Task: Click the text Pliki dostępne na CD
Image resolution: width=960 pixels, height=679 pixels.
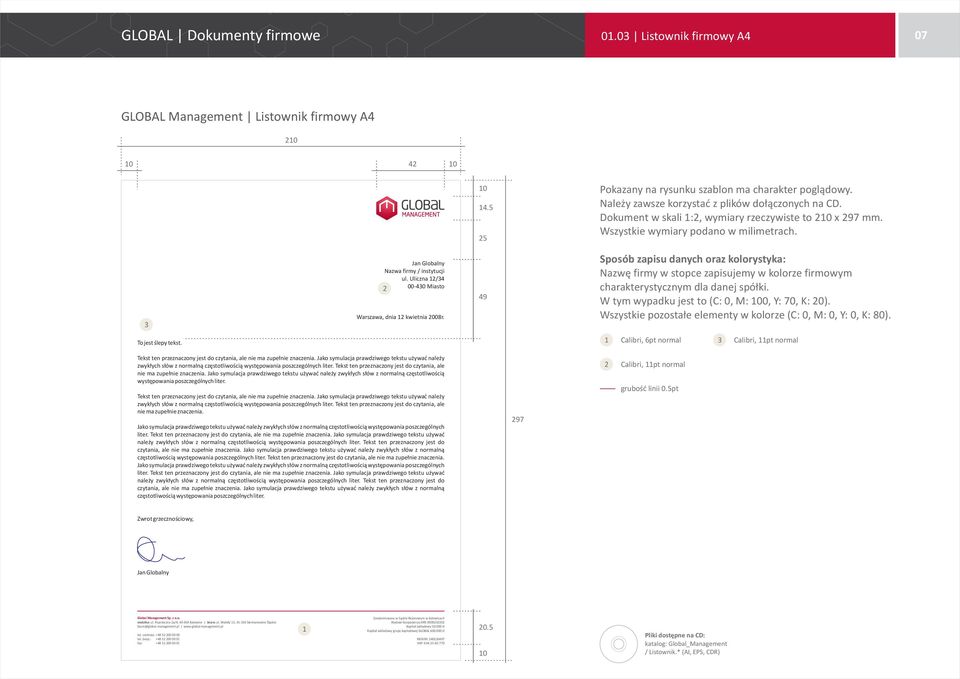Action: [x=675, y=636]
